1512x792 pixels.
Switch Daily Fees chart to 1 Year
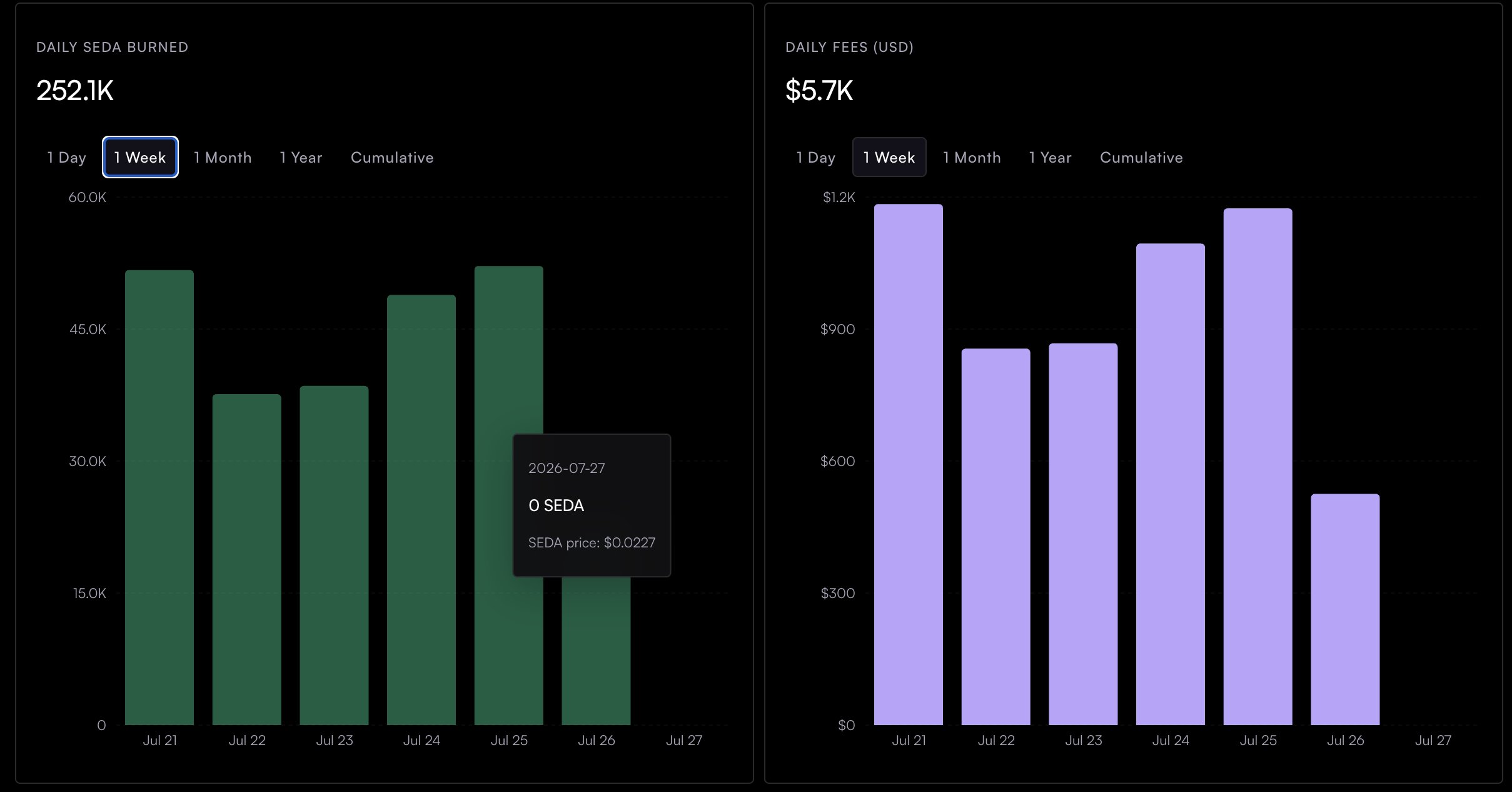tap(1051, 157)
